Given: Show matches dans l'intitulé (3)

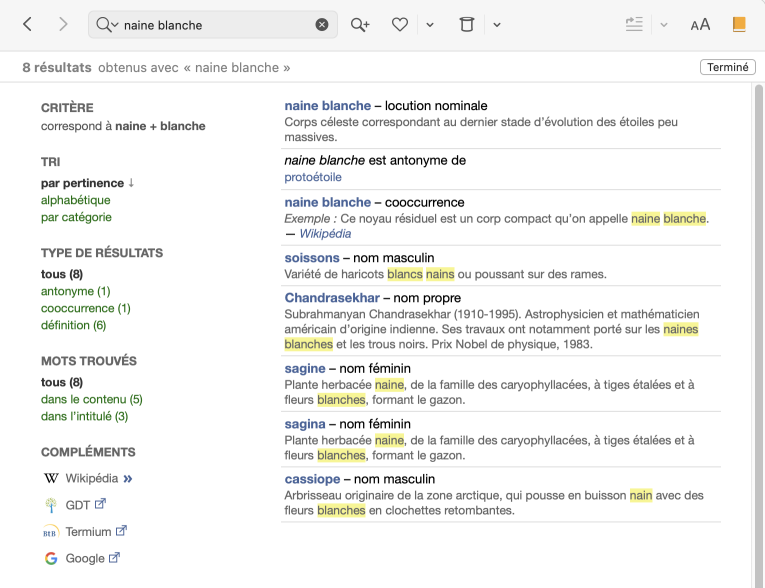Looking at the screenshot, I should coord(84,416).
